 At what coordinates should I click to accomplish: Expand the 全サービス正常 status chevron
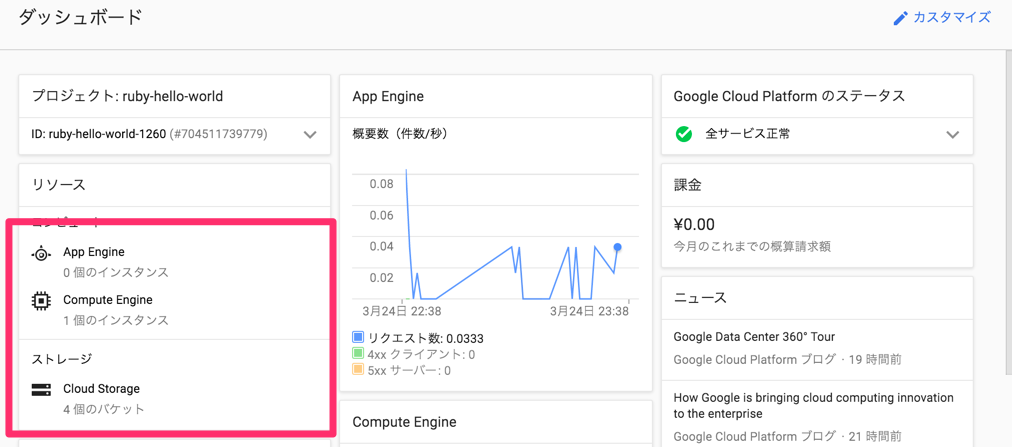tap(953, 135)
